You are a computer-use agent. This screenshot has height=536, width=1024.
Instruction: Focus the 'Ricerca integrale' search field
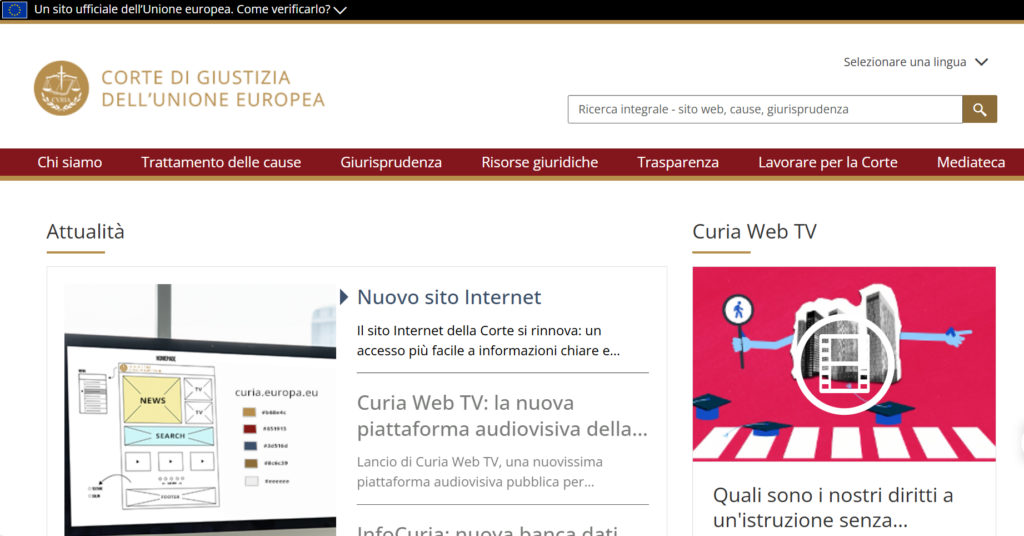(764, 109)
